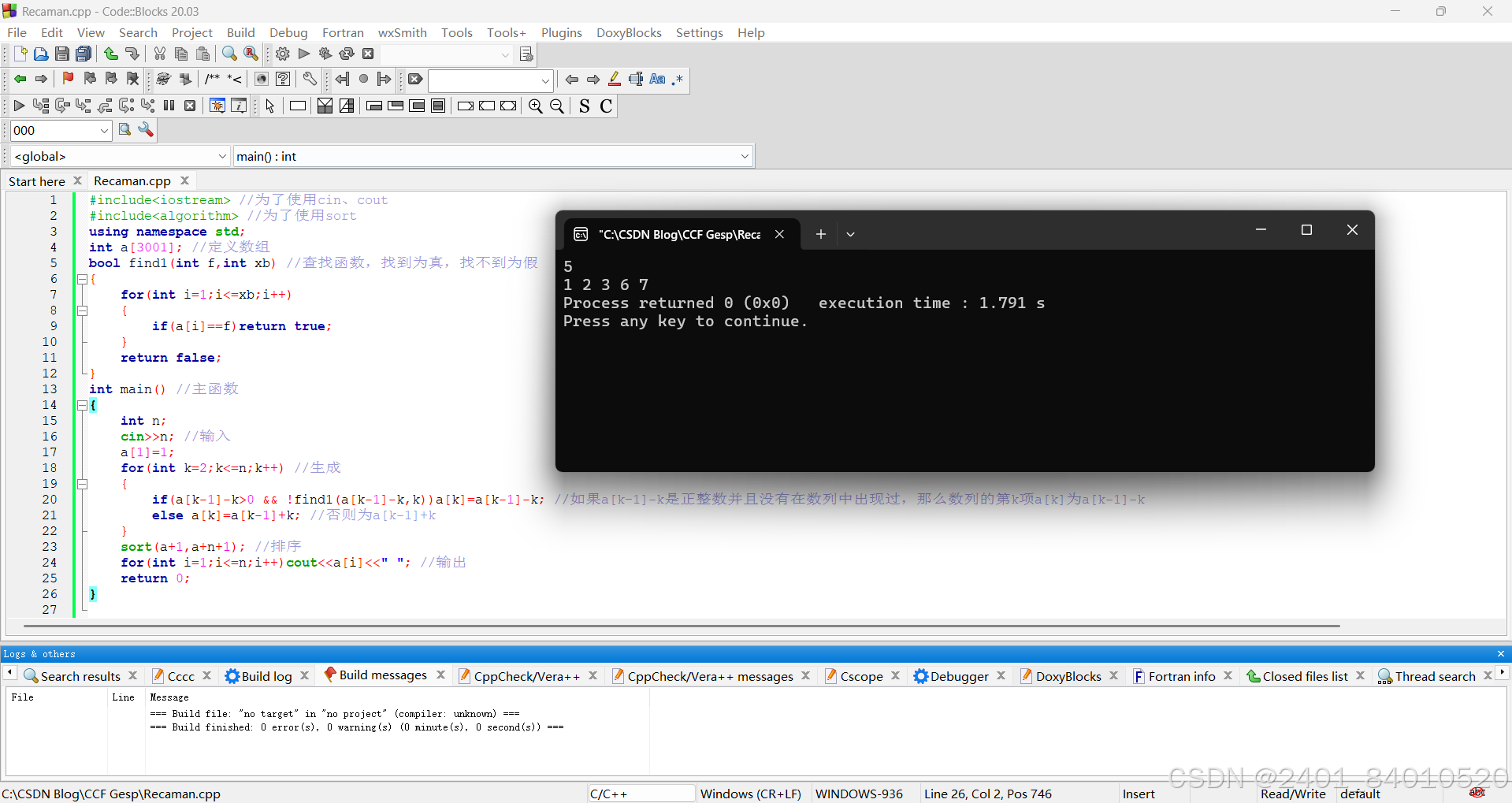Cut selection with the scissors icon
This screenshot has width=1512, height=803.
point(160,54)
